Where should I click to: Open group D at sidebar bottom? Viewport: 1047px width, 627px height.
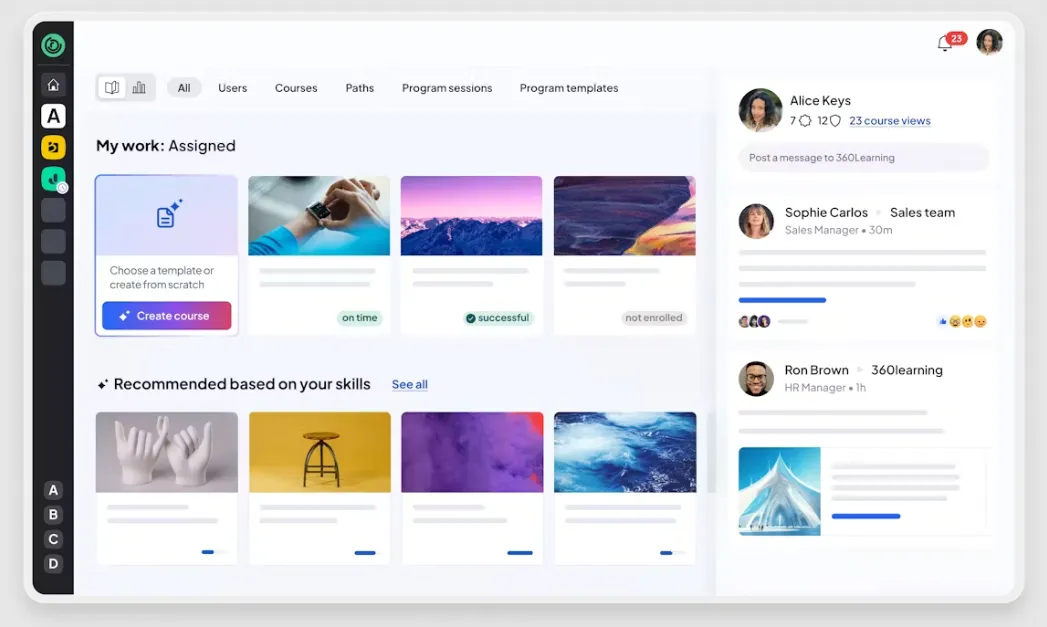pyautogui.click(x=54, y=564)
